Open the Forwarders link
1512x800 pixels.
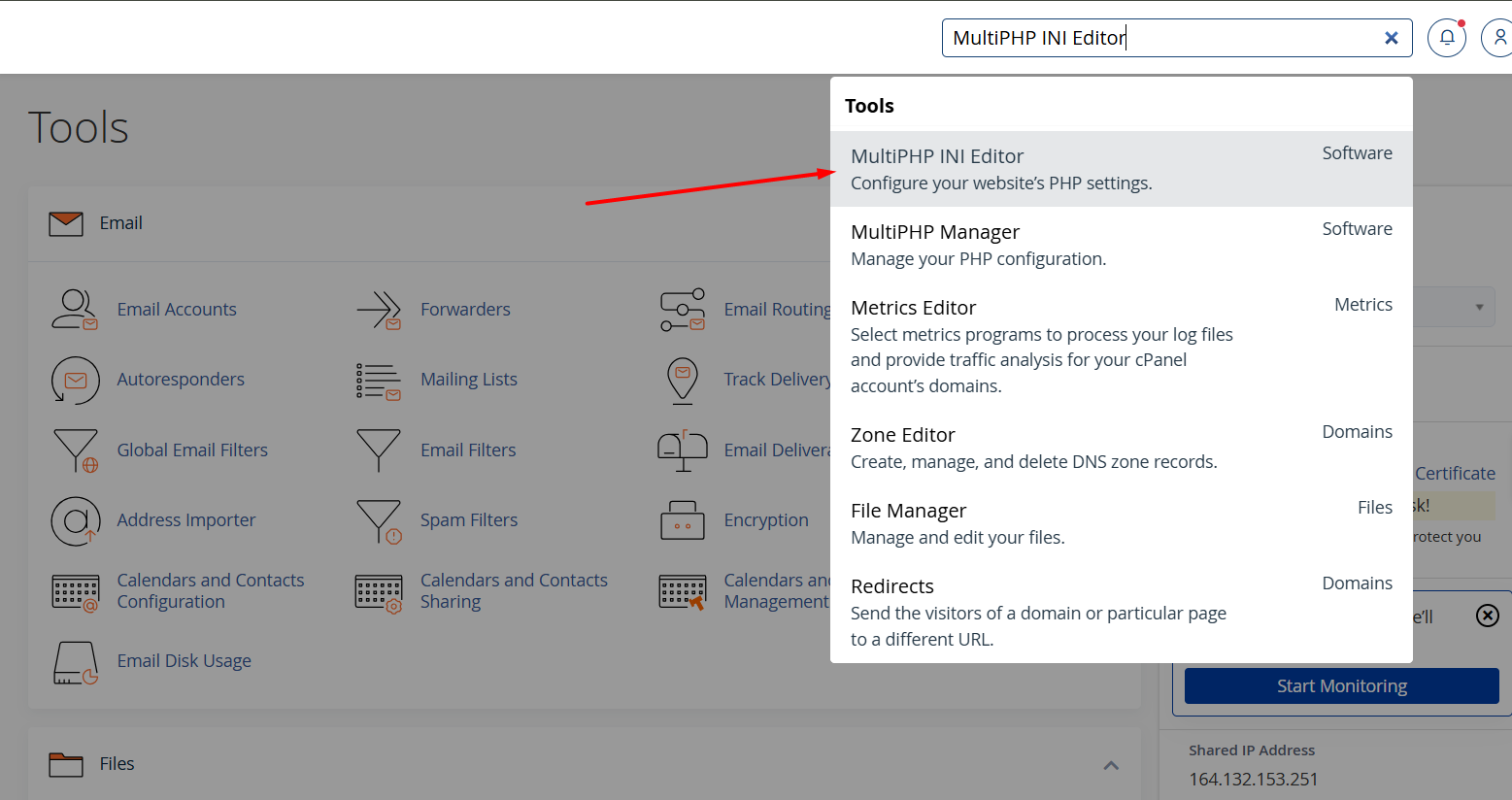point(465,309)
